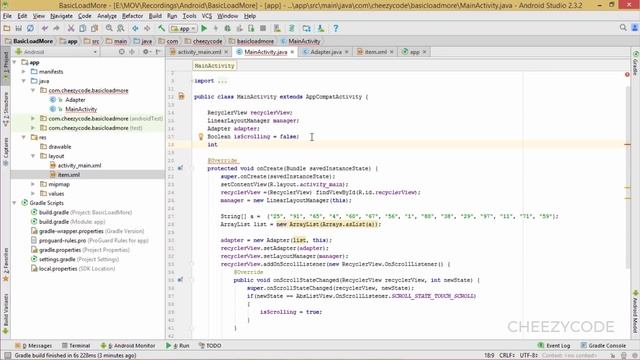Open the Gradle Console panel

(603, 345)
